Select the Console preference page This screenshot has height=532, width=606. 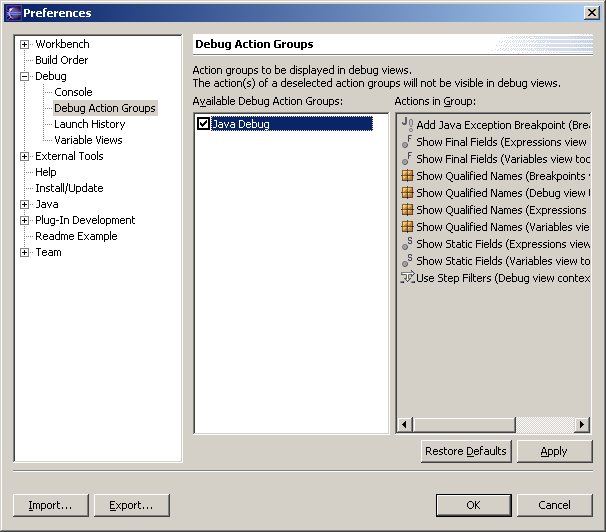73,92
